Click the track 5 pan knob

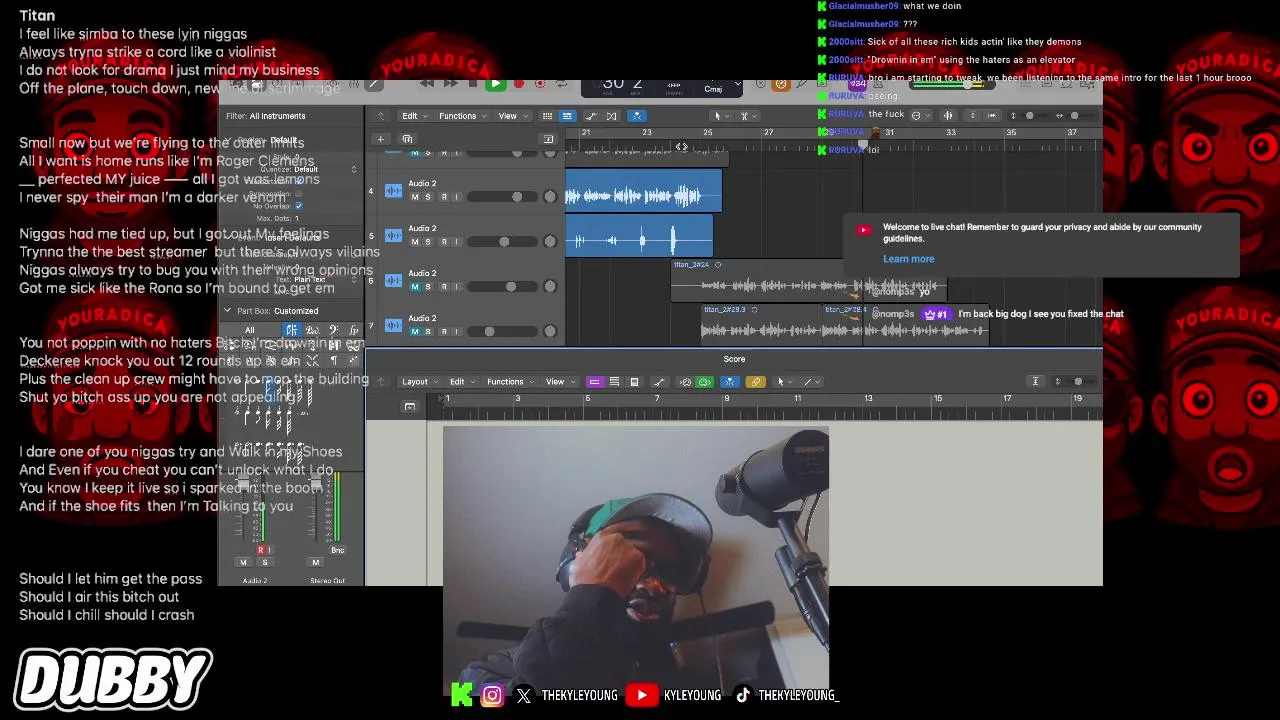549,242
